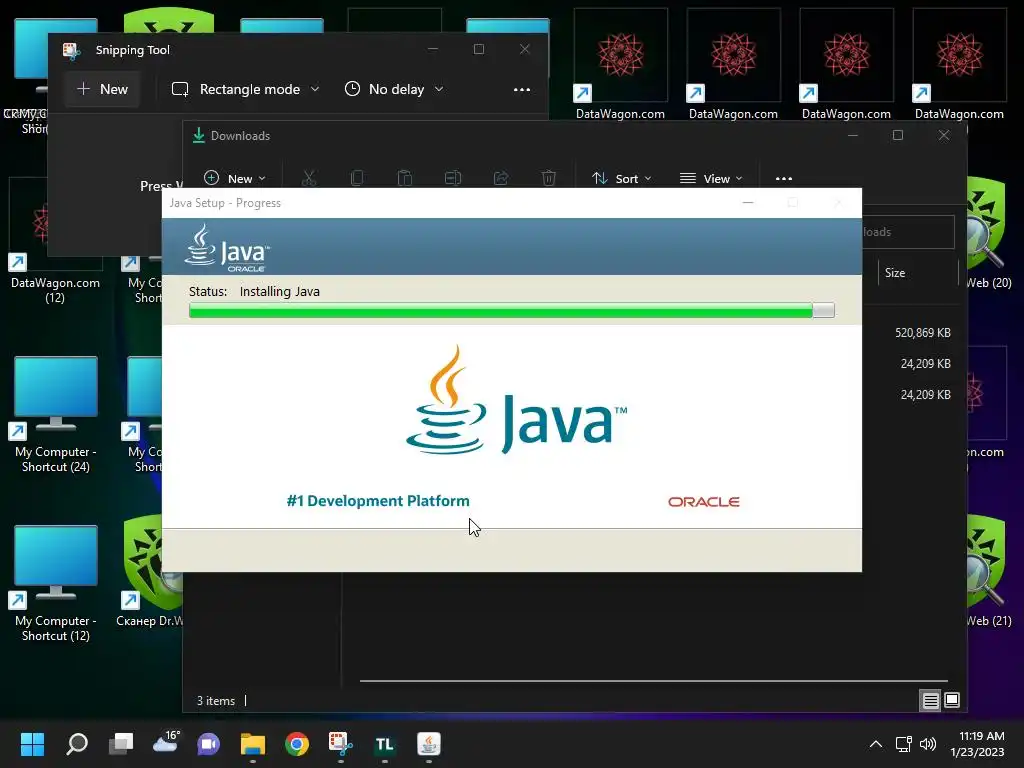Open the View dropdown in Downloads
The height and width of the screenshot is (768, 1024).
point(711,178)
